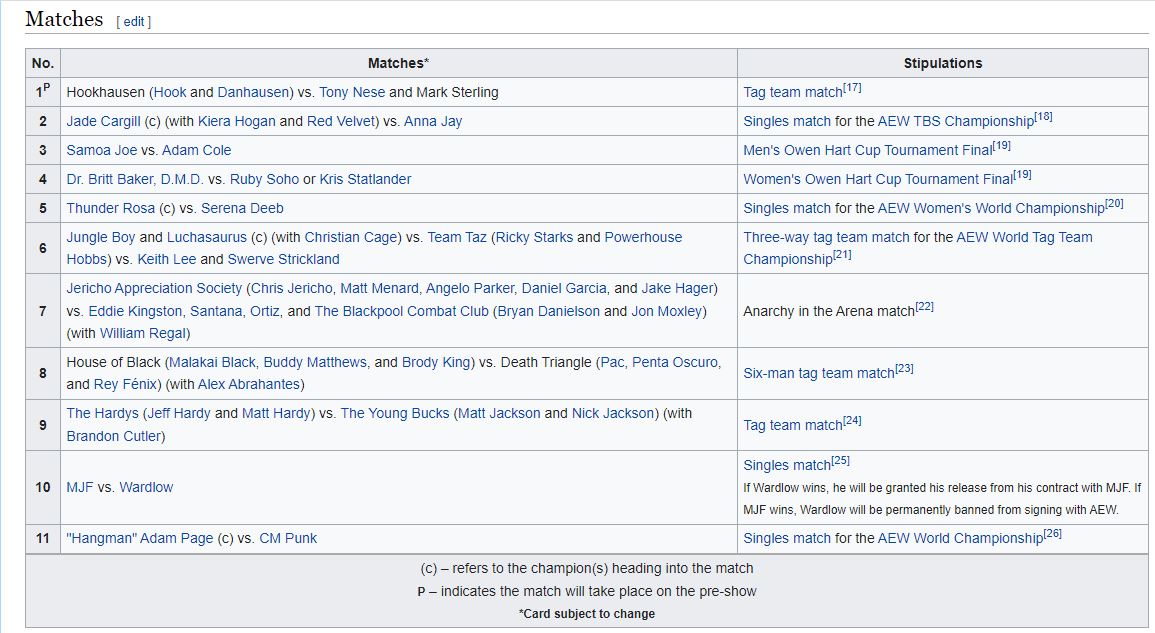This screenshot has height=633, width=1155.
Task: Open the MJF link
Action: [x=80, y=487]
